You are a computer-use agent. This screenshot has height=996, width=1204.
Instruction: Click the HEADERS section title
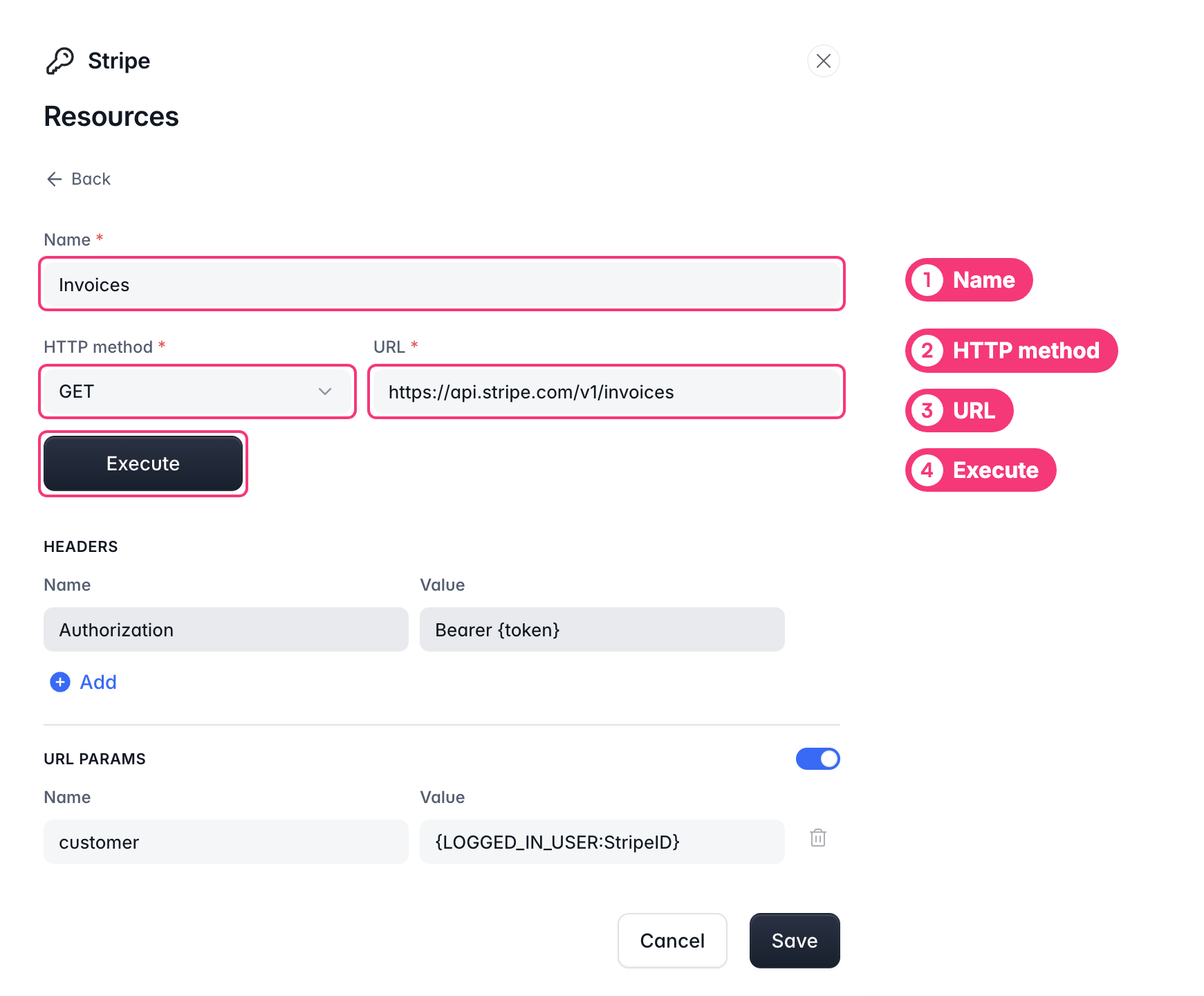pos(81,546)
